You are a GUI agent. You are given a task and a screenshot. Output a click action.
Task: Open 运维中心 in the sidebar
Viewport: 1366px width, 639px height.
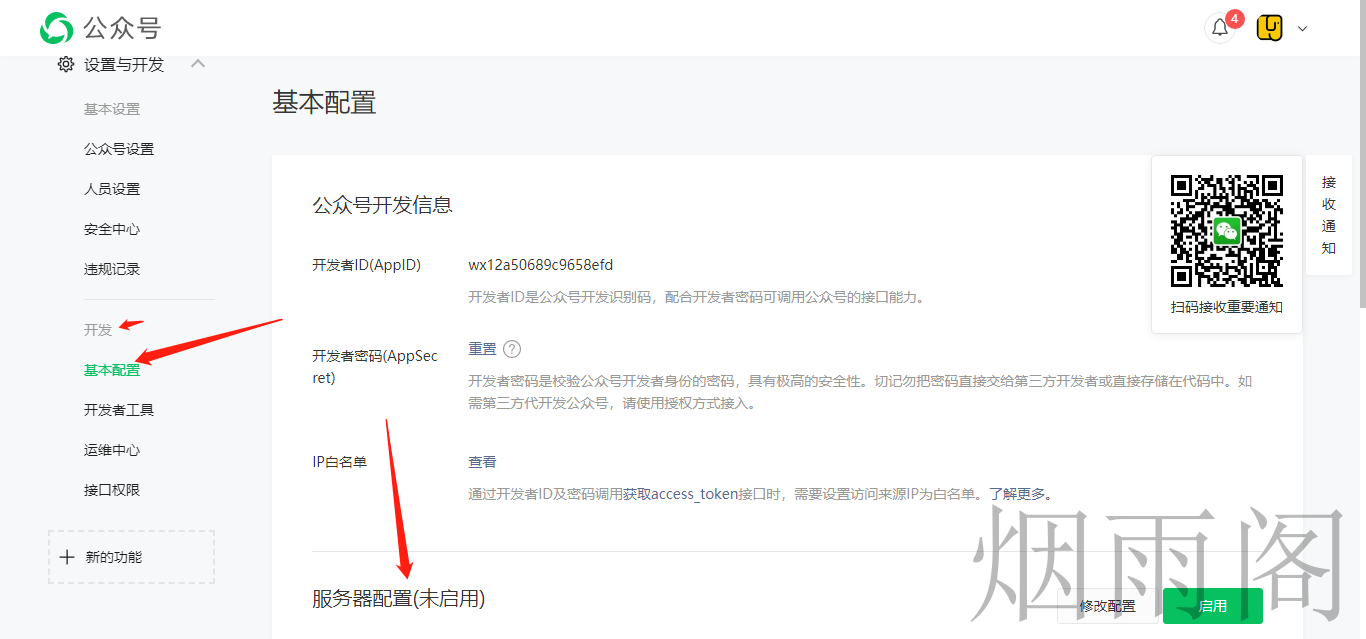(x=112, y=450)
